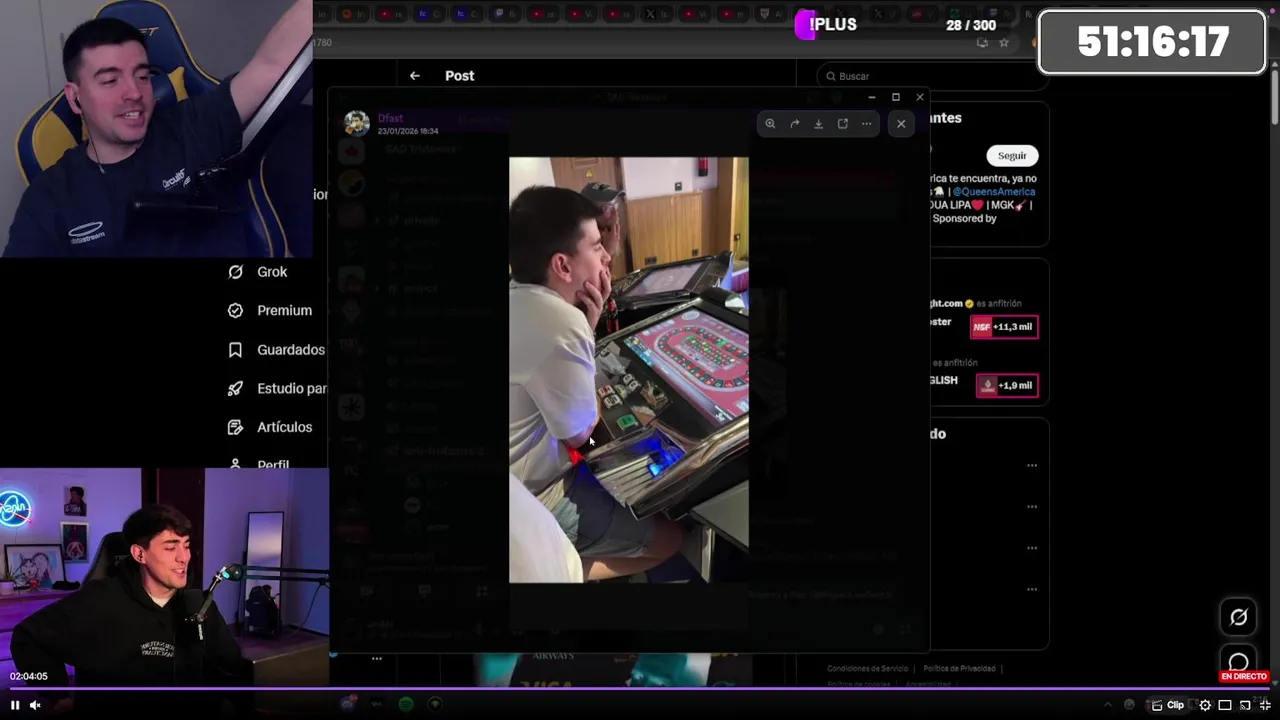Open Política de Privacidad link
Screen dimensions: 1280x720
960,669
